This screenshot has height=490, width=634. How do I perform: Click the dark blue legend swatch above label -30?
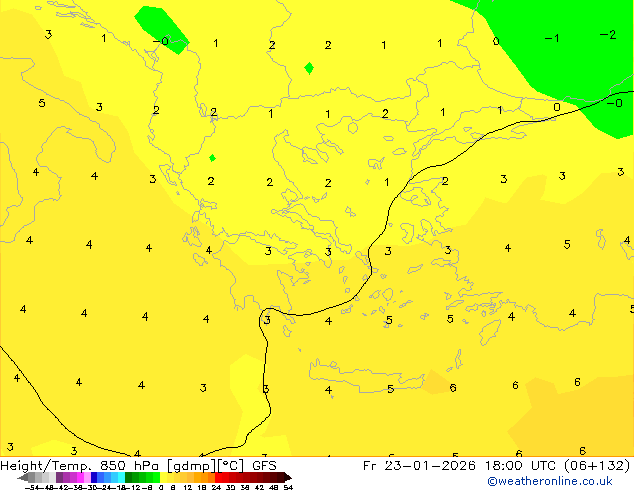coord(94,478)
